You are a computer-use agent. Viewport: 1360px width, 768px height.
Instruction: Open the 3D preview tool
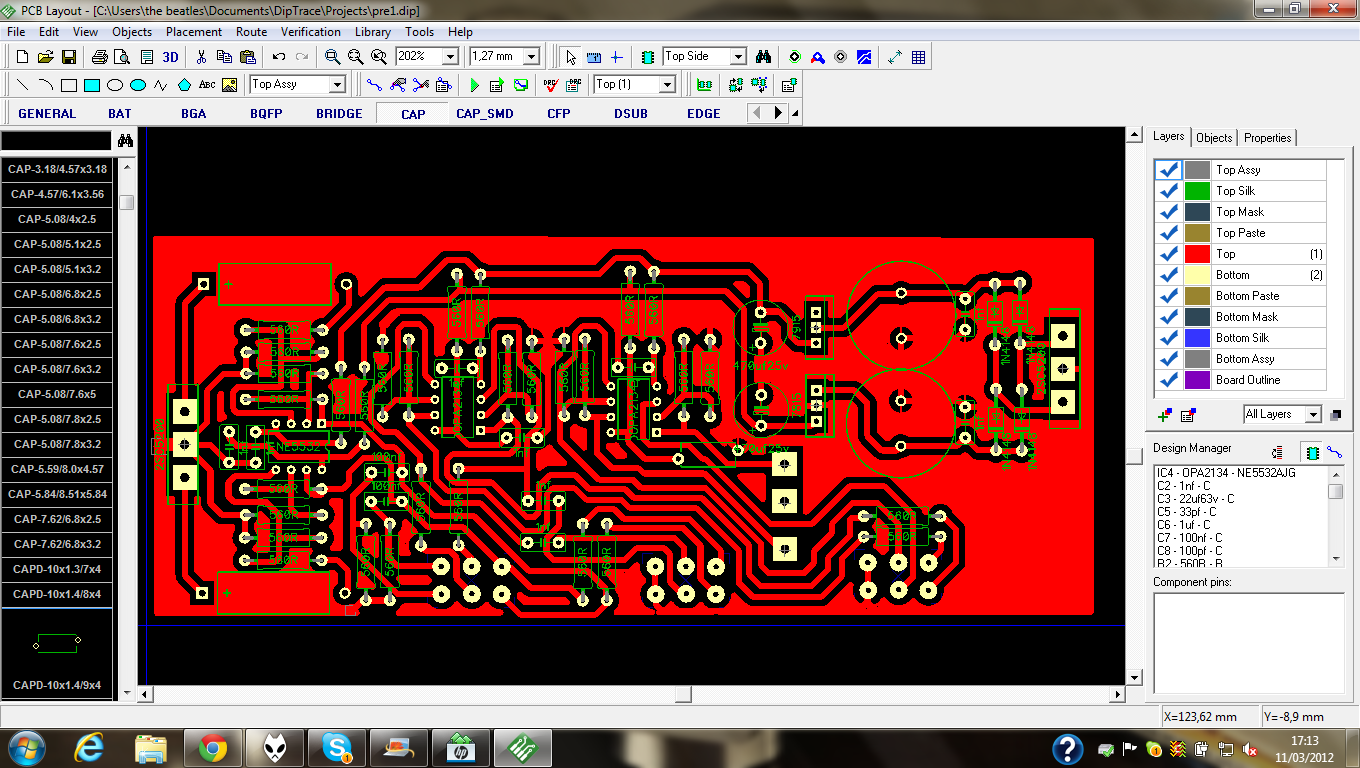click(x=167, y=57)
